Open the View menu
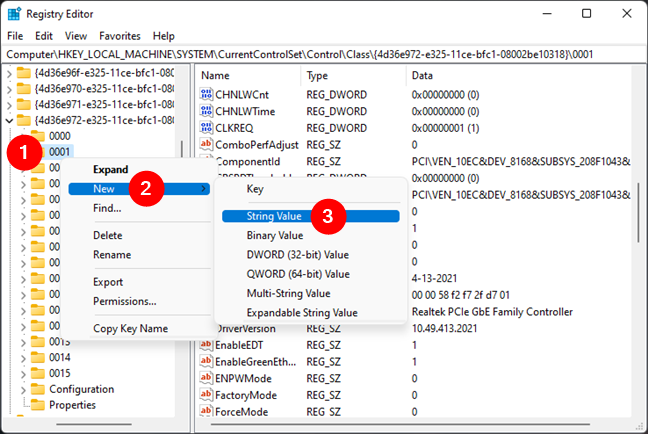 pyautogui.click(x=76, y=36)
